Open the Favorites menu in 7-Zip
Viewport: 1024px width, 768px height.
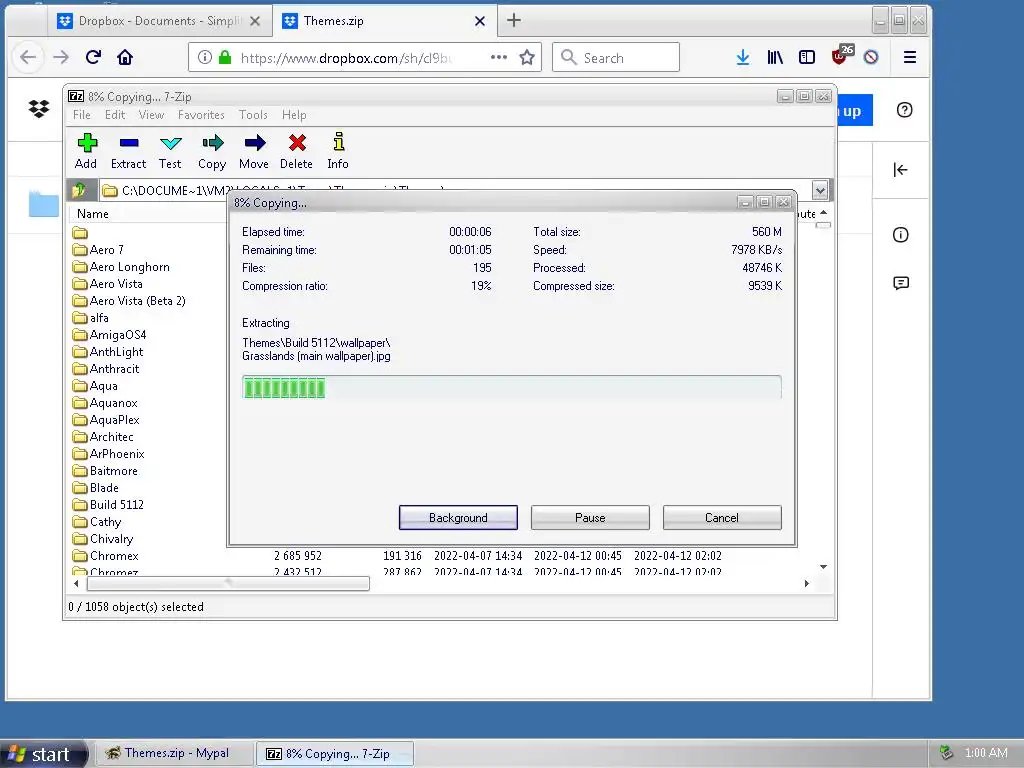click(201, 115)
